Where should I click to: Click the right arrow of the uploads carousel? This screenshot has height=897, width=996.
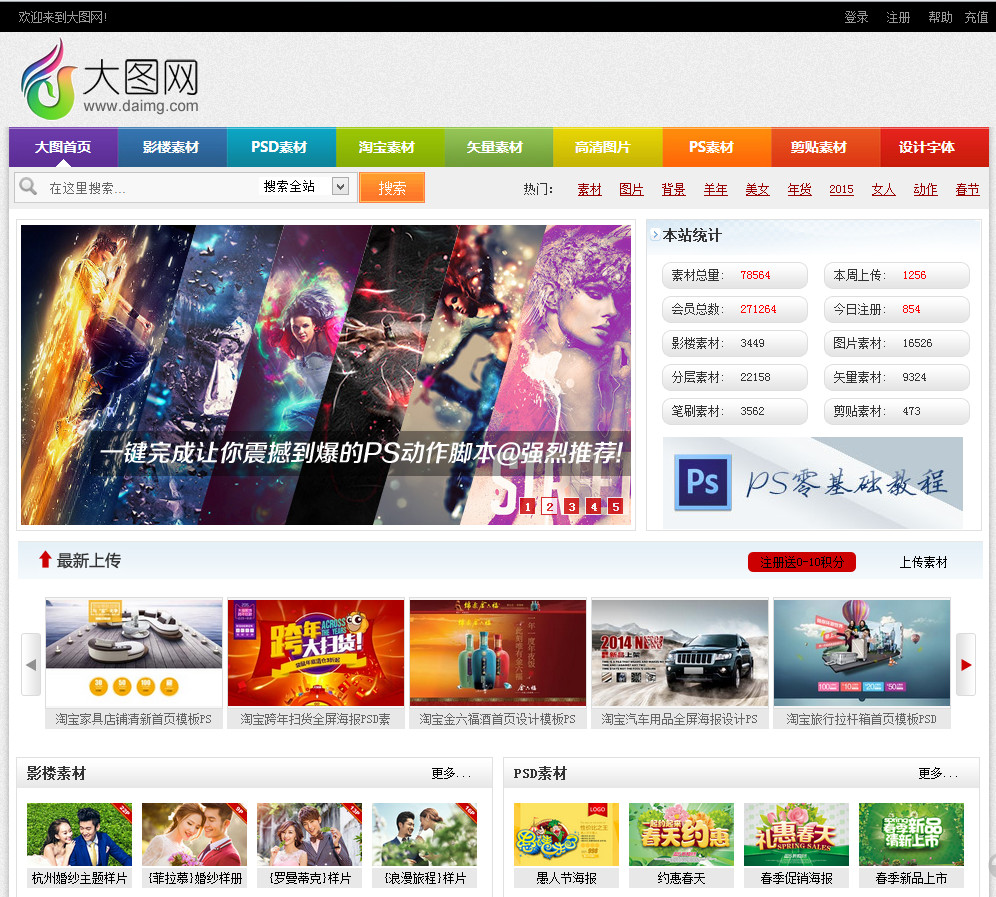click(964, 662)
